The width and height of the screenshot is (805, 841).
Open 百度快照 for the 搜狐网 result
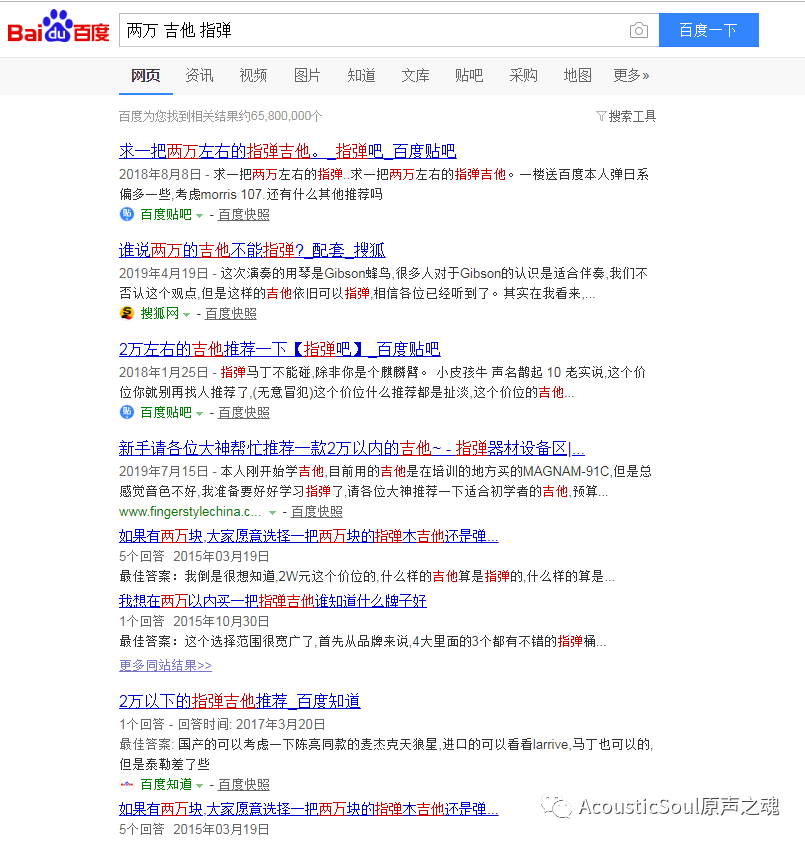[231, 313]
